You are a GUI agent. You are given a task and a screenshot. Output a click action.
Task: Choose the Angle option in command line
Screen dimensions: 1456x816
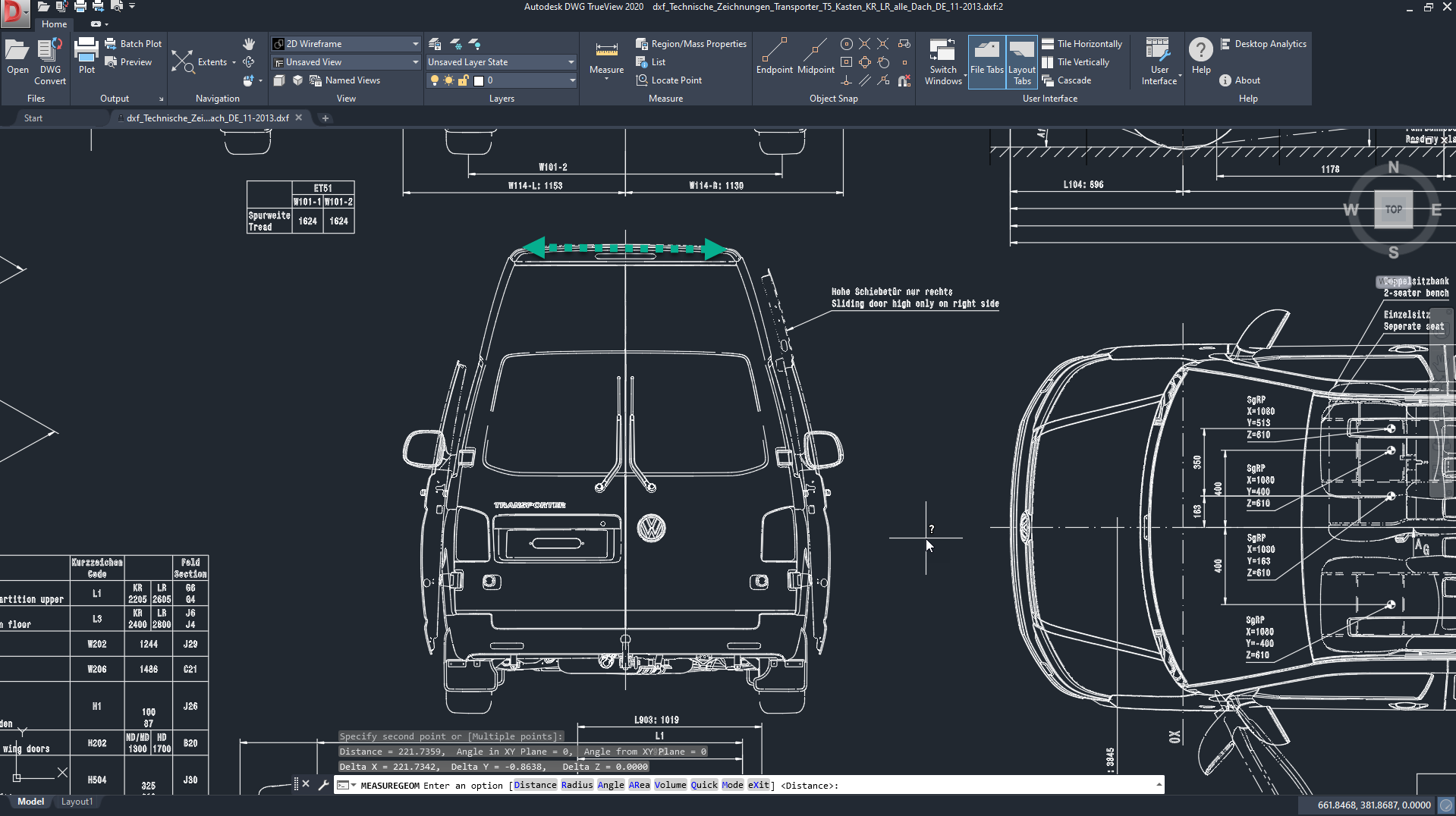(x=611, y=785)
